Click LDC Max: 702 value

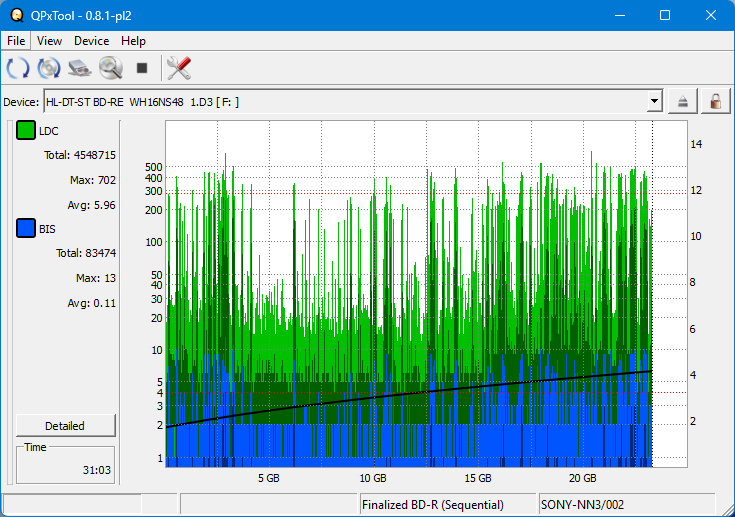pos(93,180)
